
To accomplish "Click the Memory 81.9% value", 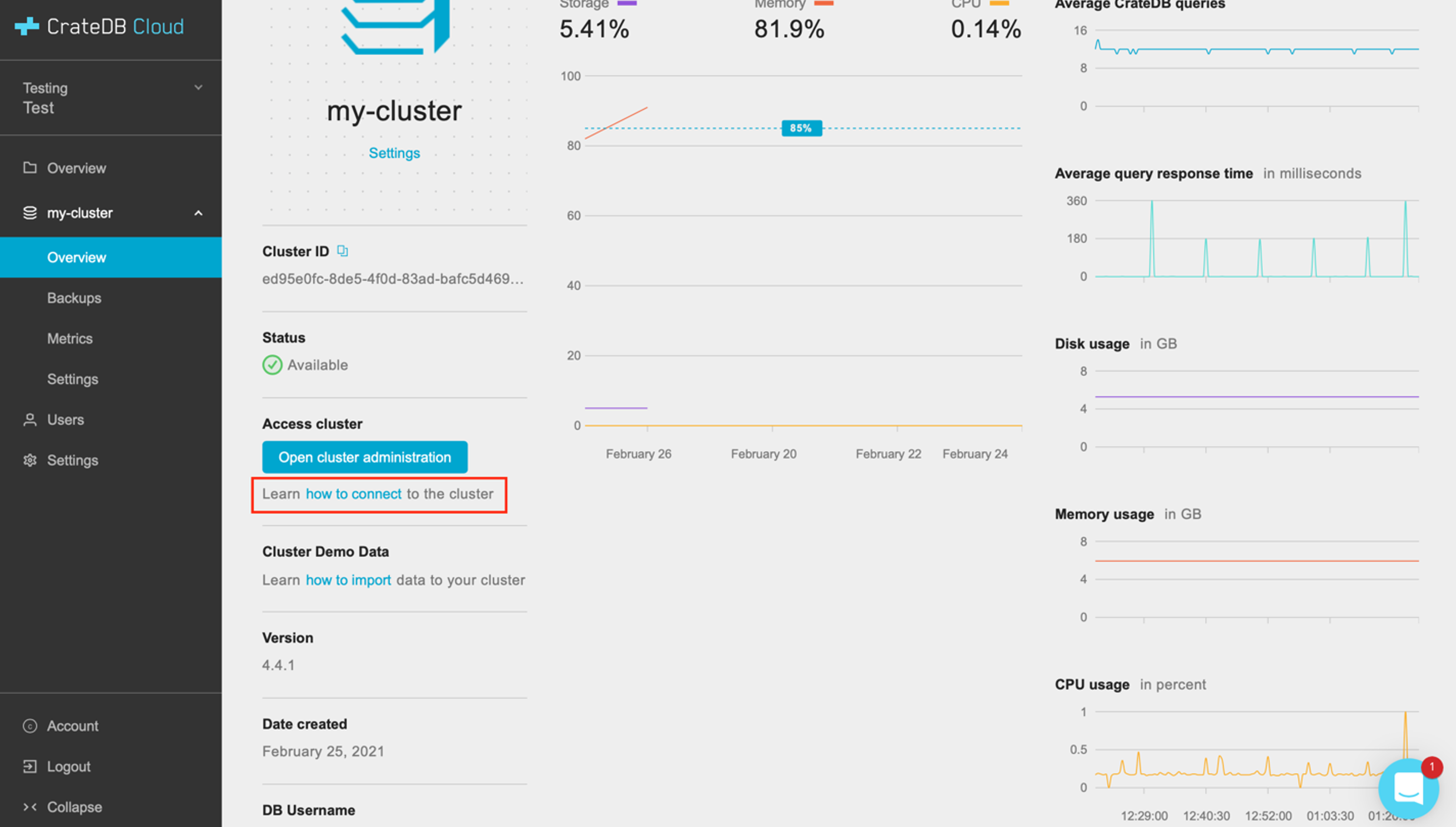I will (x=789, y=29).
